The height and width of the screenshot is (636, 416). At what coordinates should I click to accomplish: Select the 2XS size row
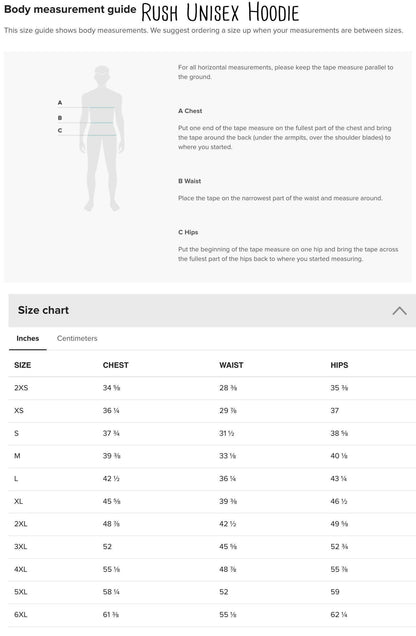212,388
